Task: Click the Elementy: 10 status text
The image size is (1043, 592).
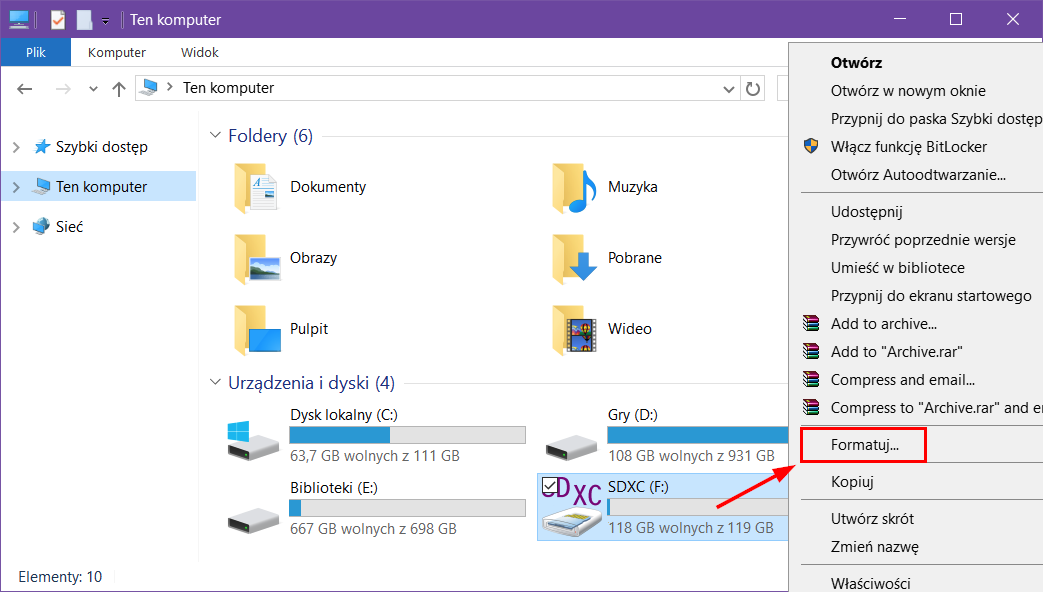Action: pyautogui.click(x=60, y=577)
